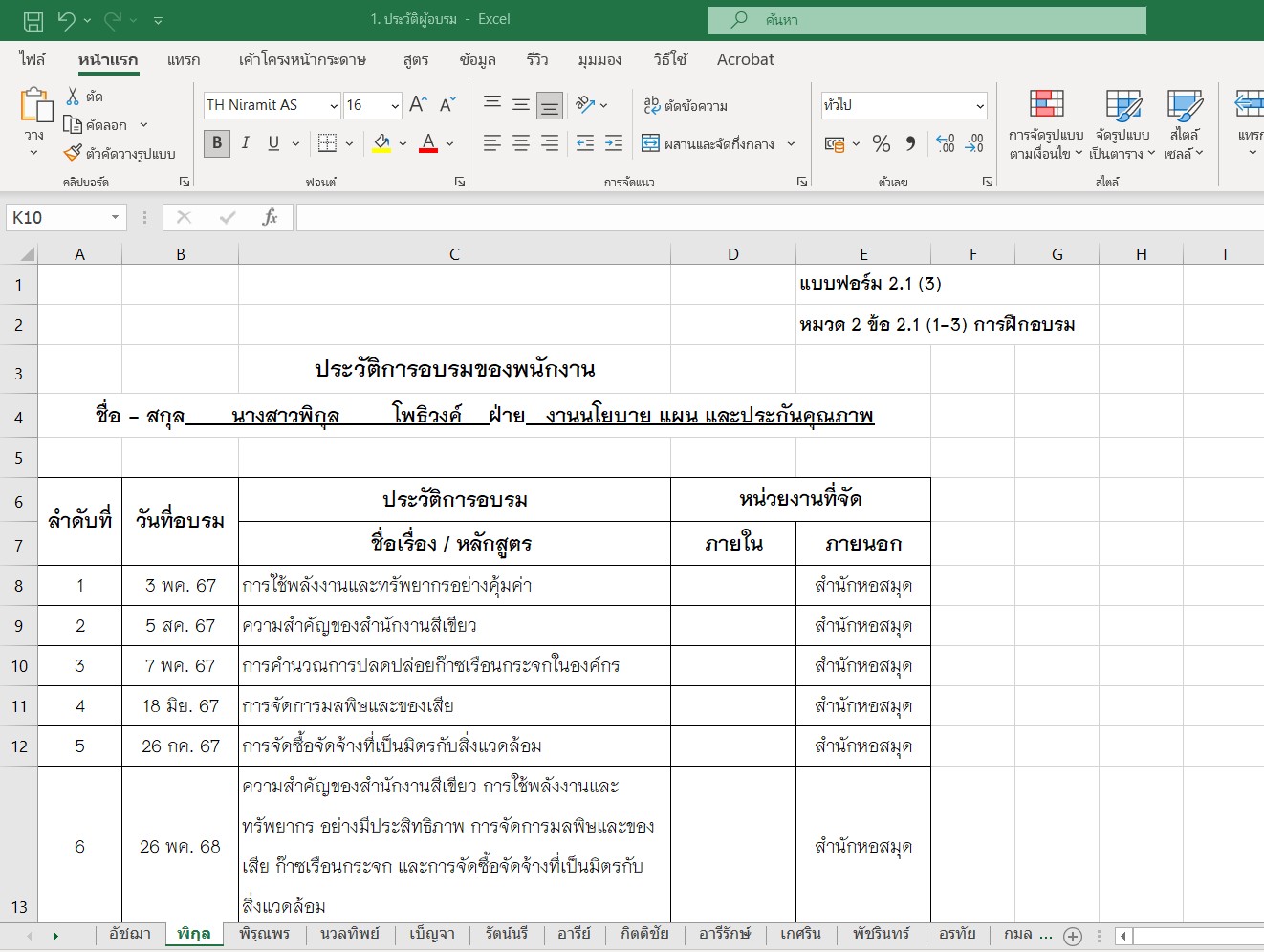Open Conditional Formatting icon
The width and height of the screenshot is (1264, 952).
(x=1046, y=124)
